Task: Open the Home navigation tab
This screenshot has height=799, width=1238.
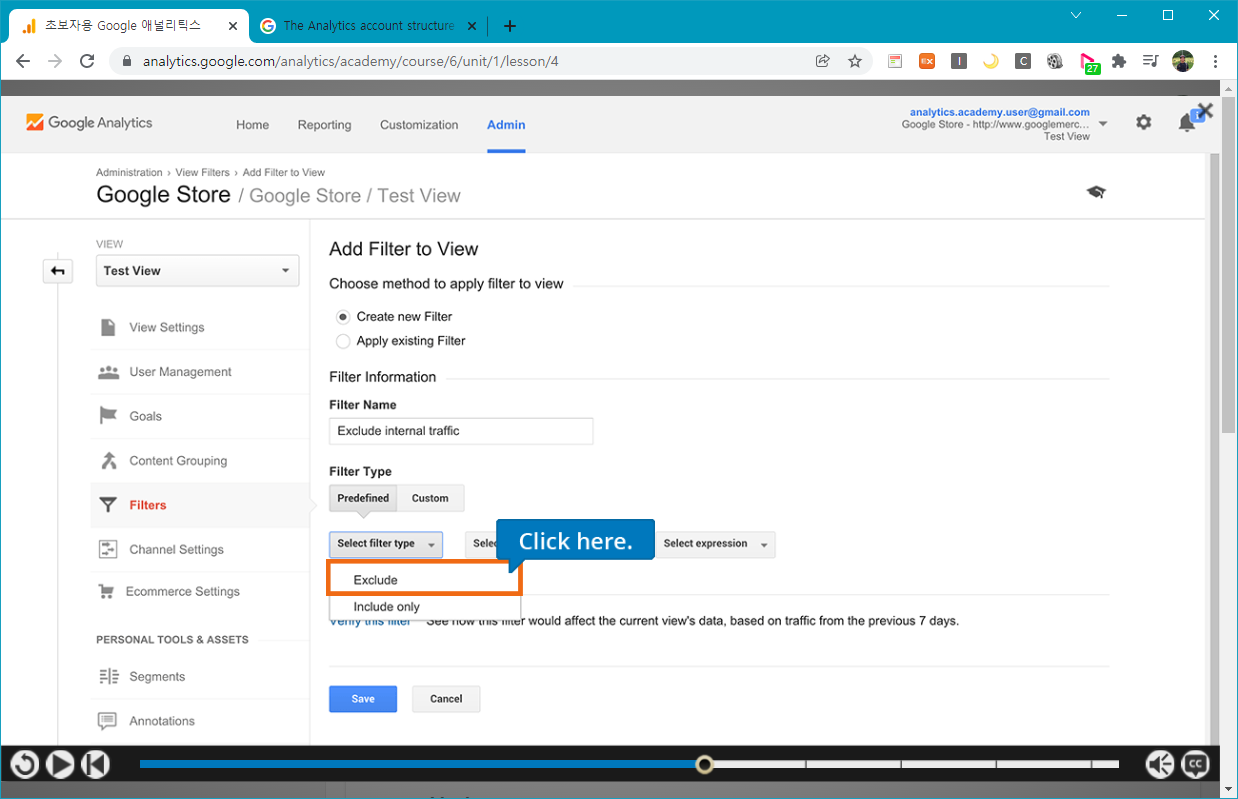Action: tap(252, 125)
